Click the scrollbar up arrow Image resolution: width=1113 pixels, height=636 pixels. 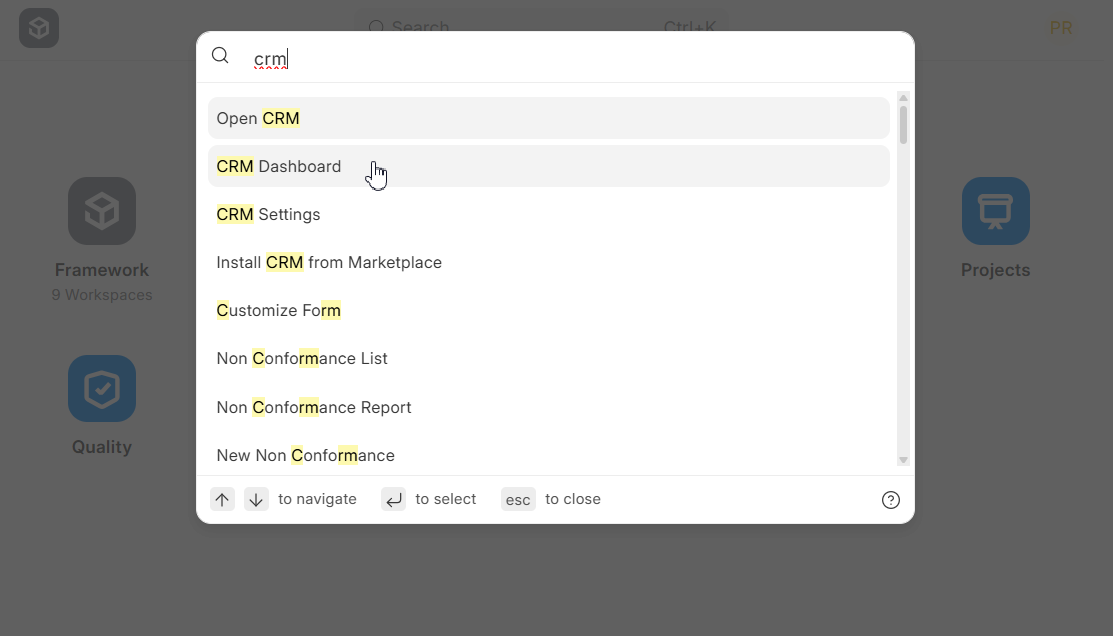click(x=903, y=97)
